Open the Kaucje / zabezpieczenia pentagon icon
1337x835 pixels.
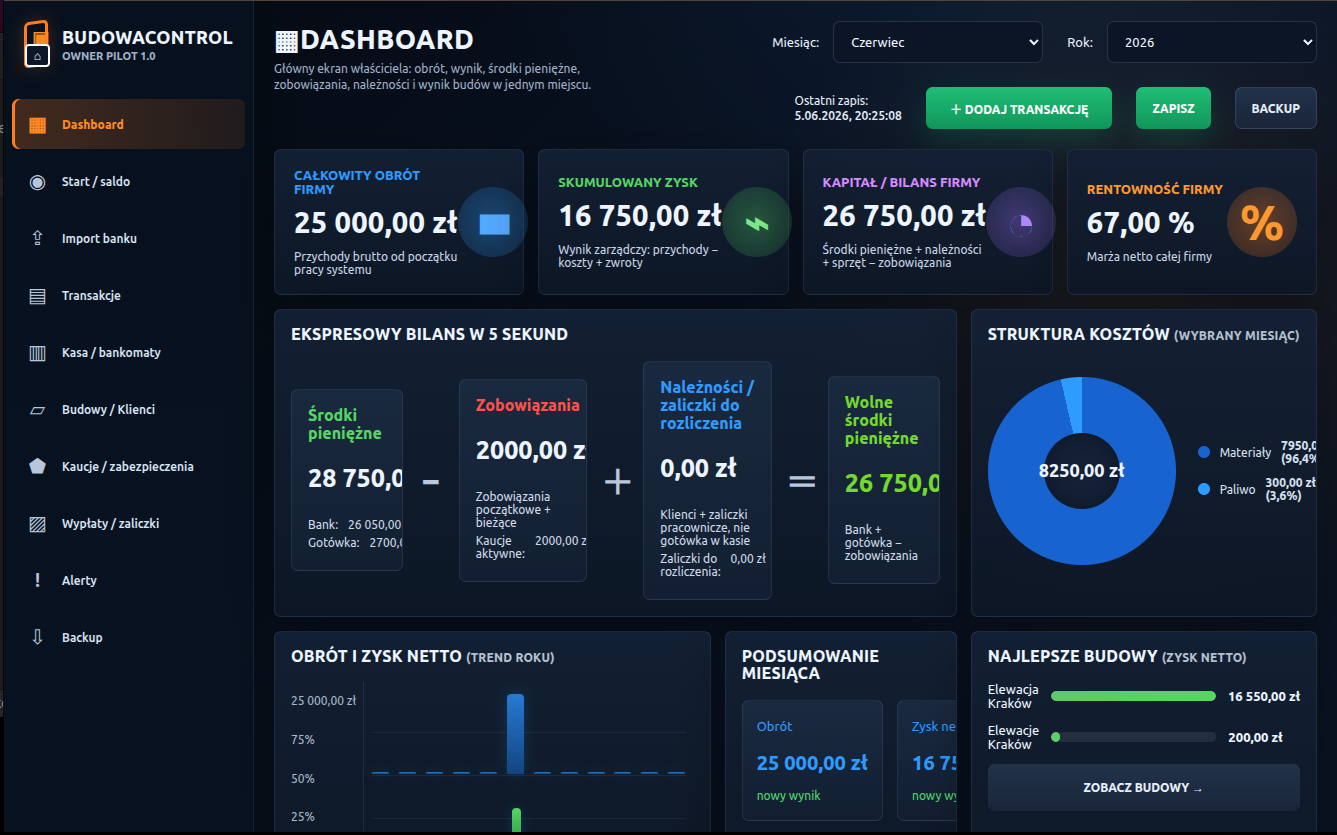click(37, 467)
